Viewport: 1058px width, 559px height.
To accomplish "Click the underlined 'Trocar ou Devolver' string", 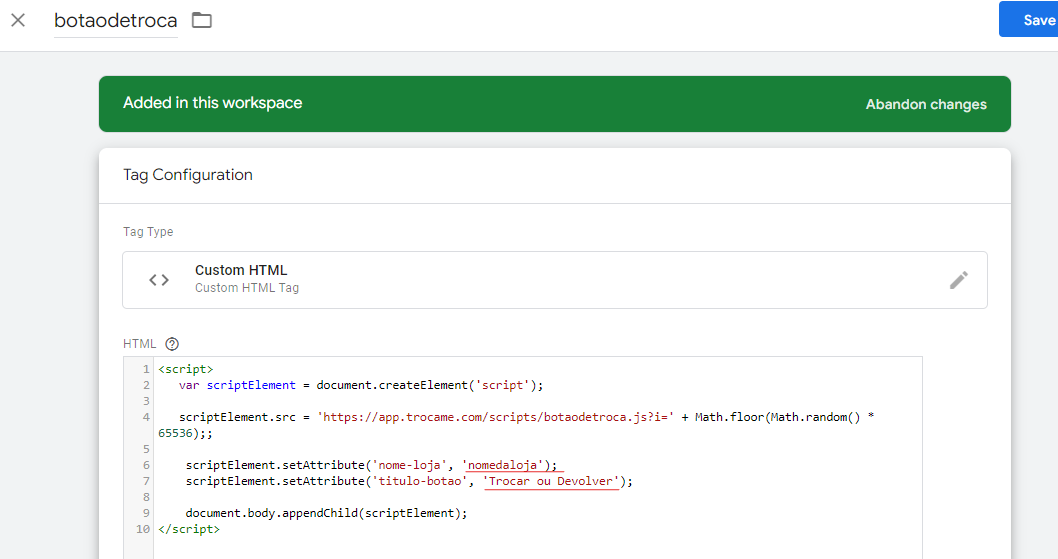I will click(551, 481).
